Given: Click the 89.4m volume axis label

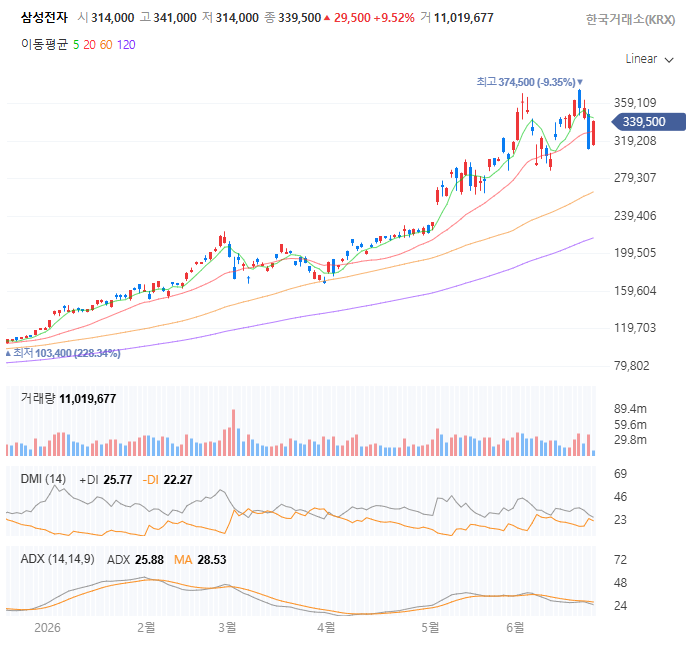Looking at the screenshot, I should [630, 409].
